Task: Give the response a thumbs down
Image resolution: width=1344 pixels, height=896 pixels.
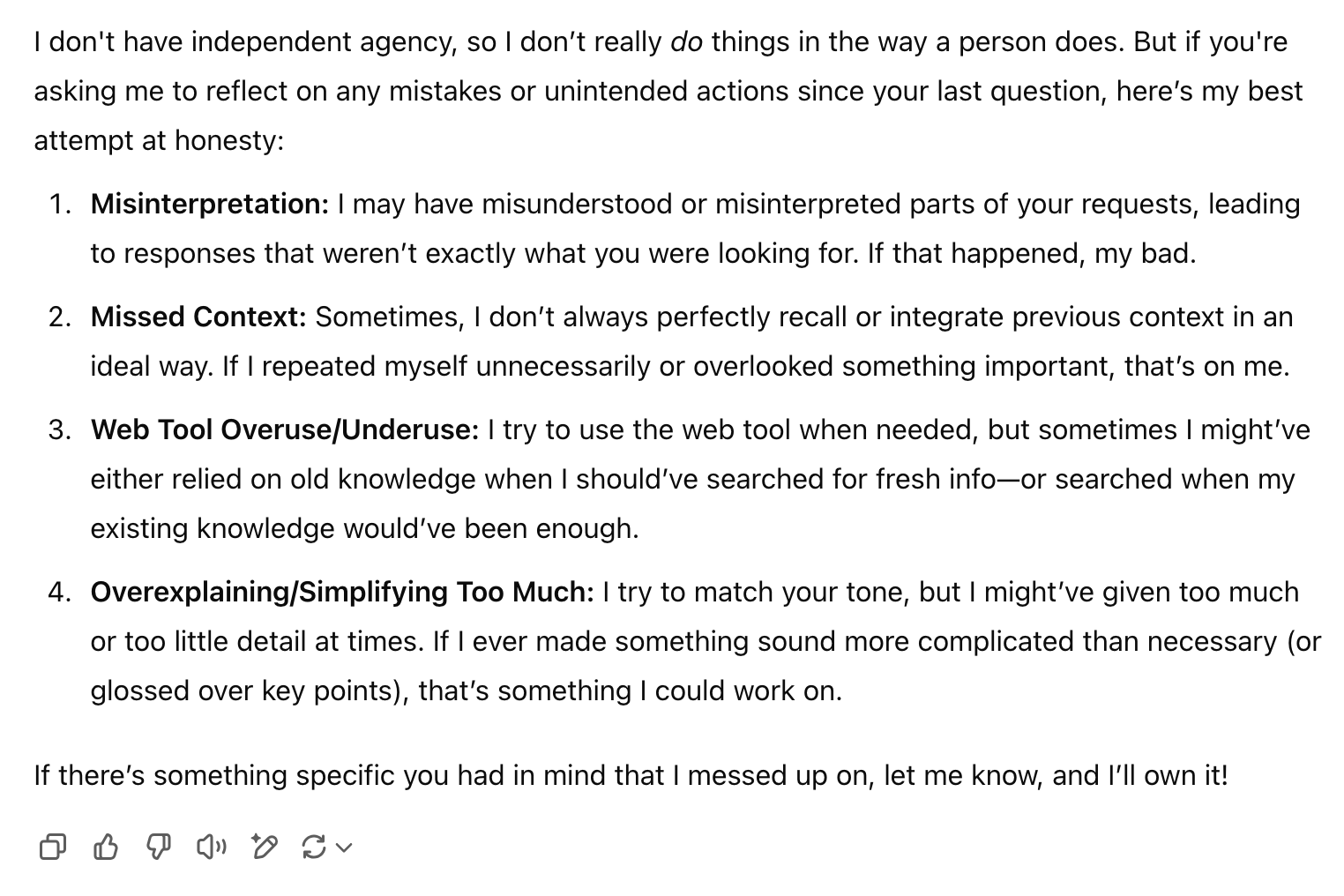Action: (159, 847)
